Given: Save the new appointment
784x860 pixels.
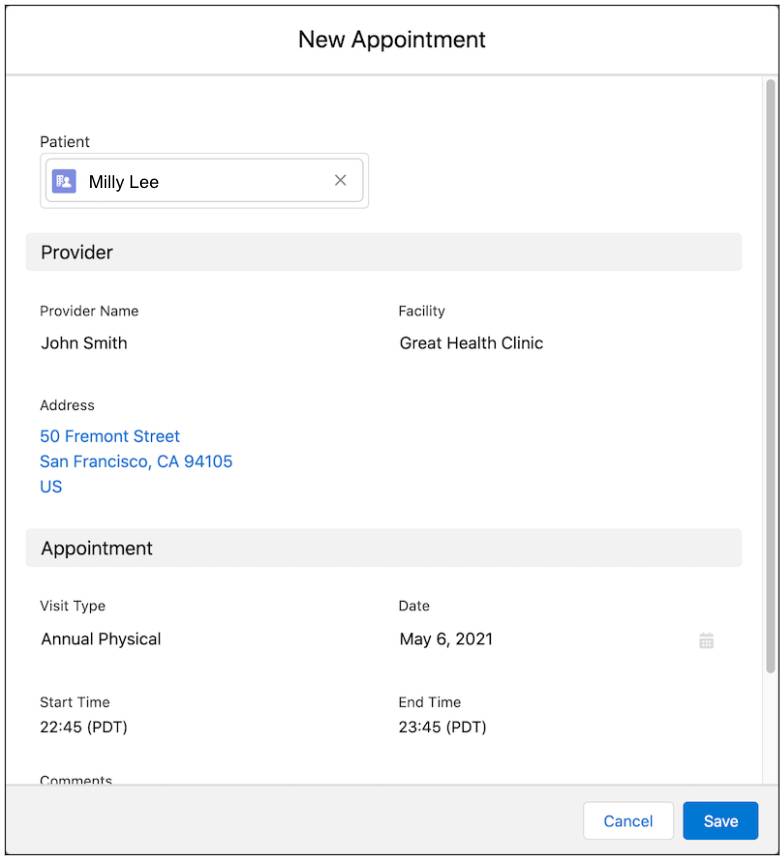Looking at the screenshot, I should tap(721, 820).
